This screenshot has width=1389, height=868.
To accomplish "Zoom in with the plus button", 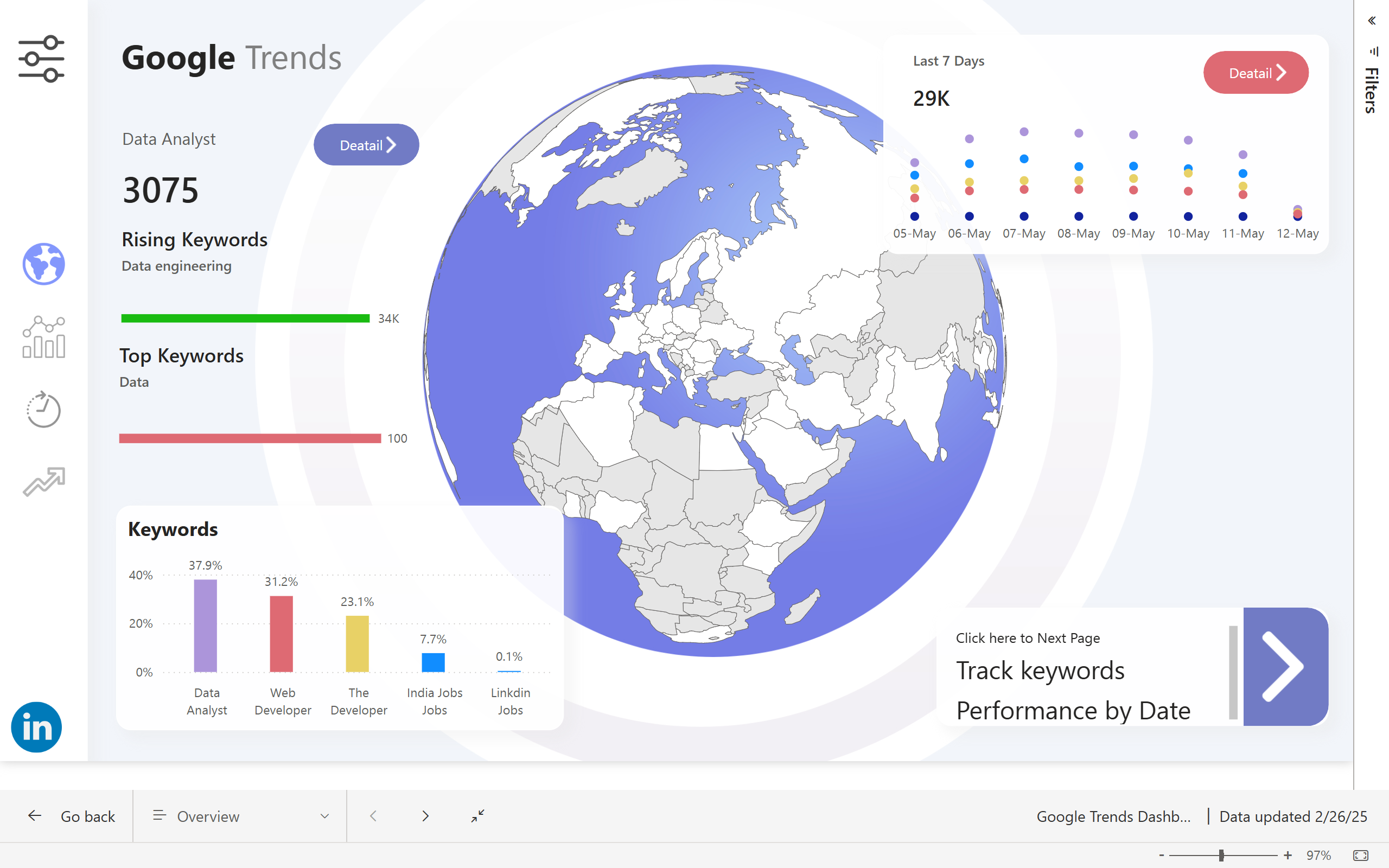I will pos(1288,856).
